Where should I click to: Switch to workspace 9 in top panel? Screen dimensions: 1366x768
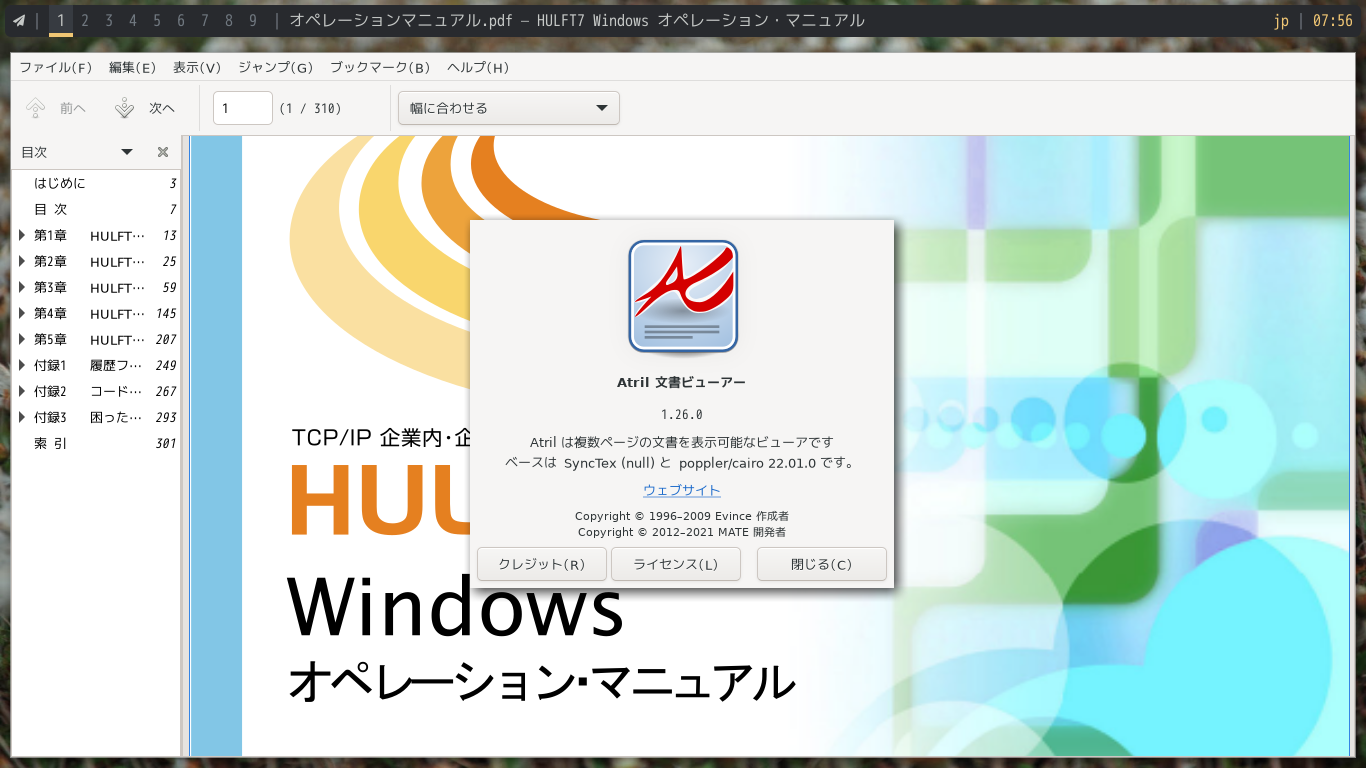(253, 20)
